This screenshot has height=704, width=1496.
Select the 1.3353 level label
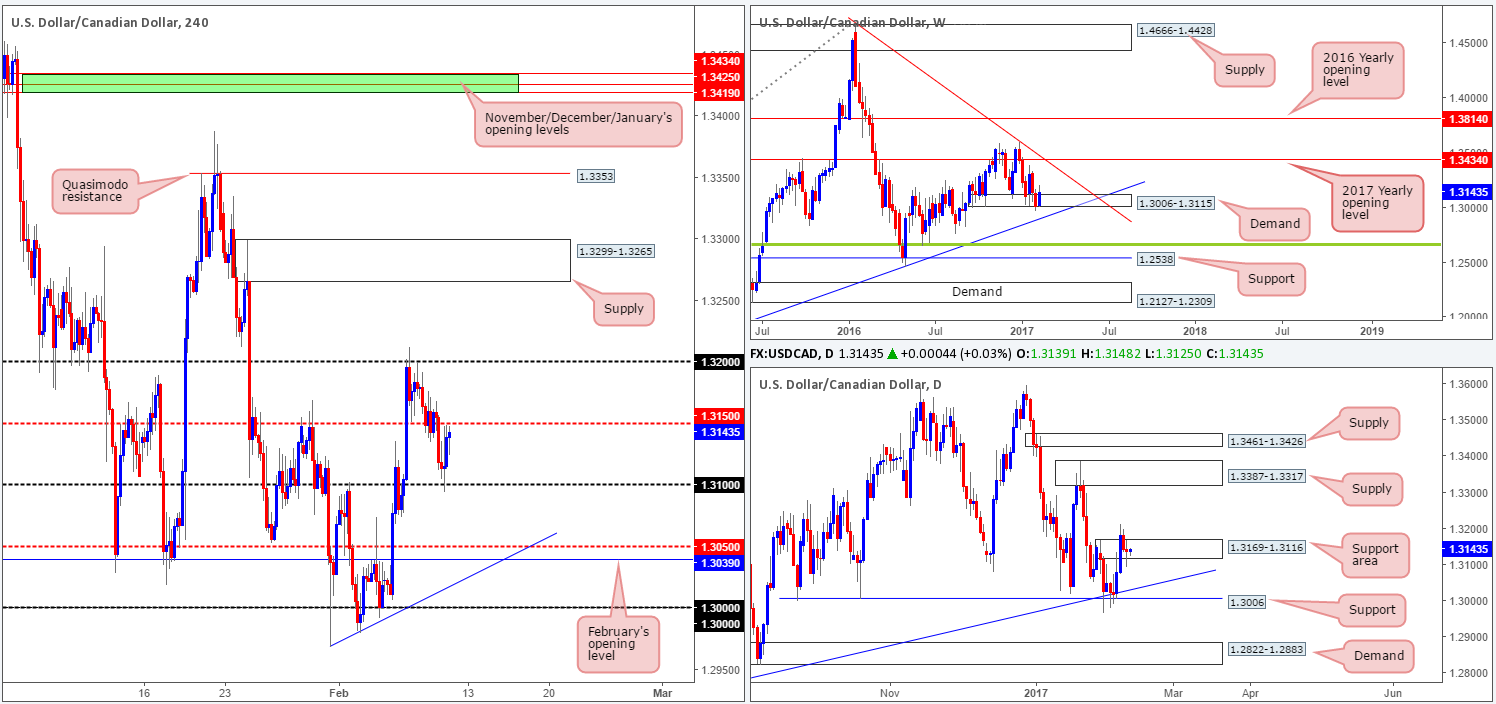pyautogui.click(x=595, y=176)
